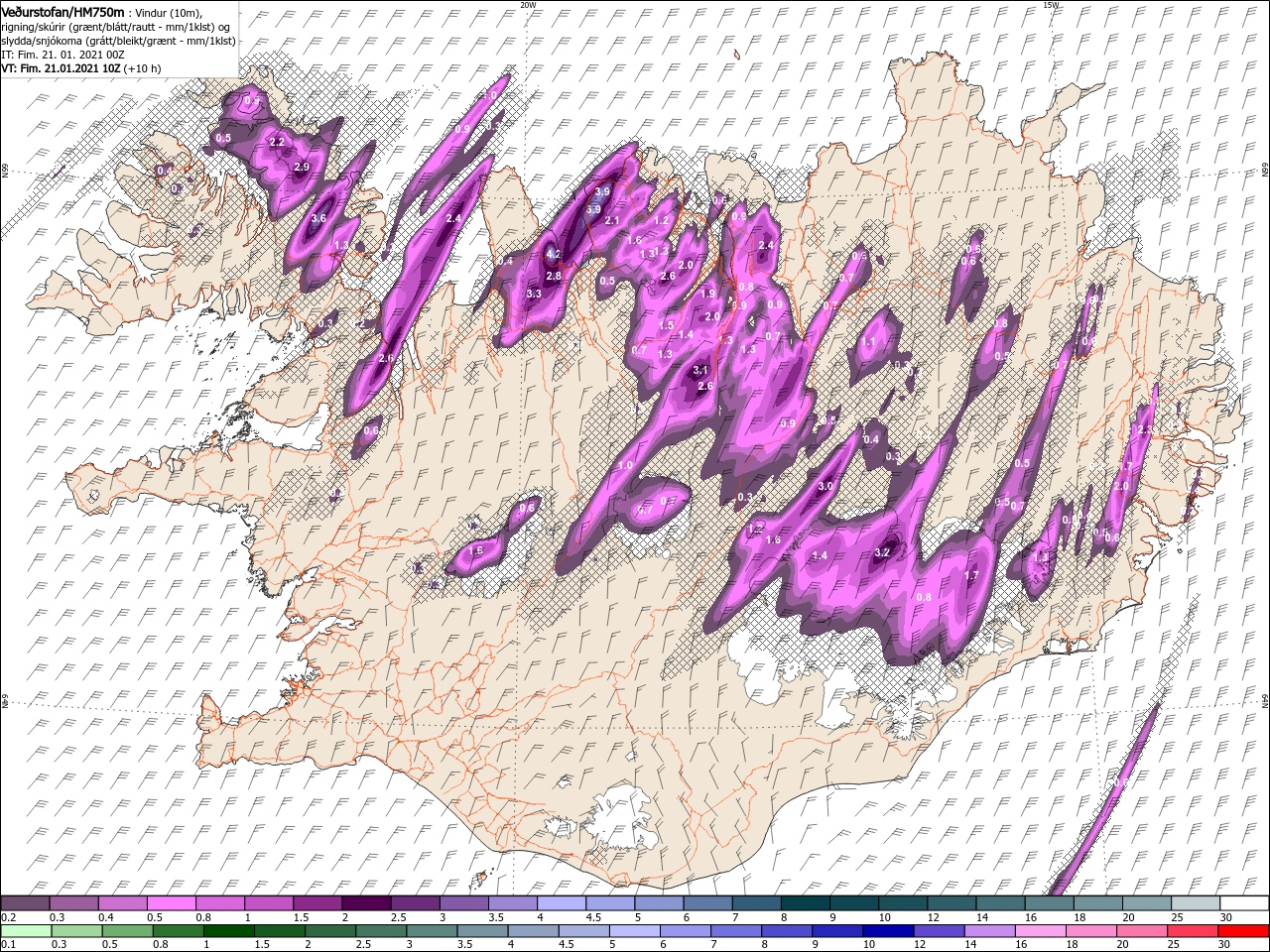The height and width of the screenshot is (952, 1270).
Task: Click the 4.2 snowfall value on the map
Action: click(x=554, y=255)
